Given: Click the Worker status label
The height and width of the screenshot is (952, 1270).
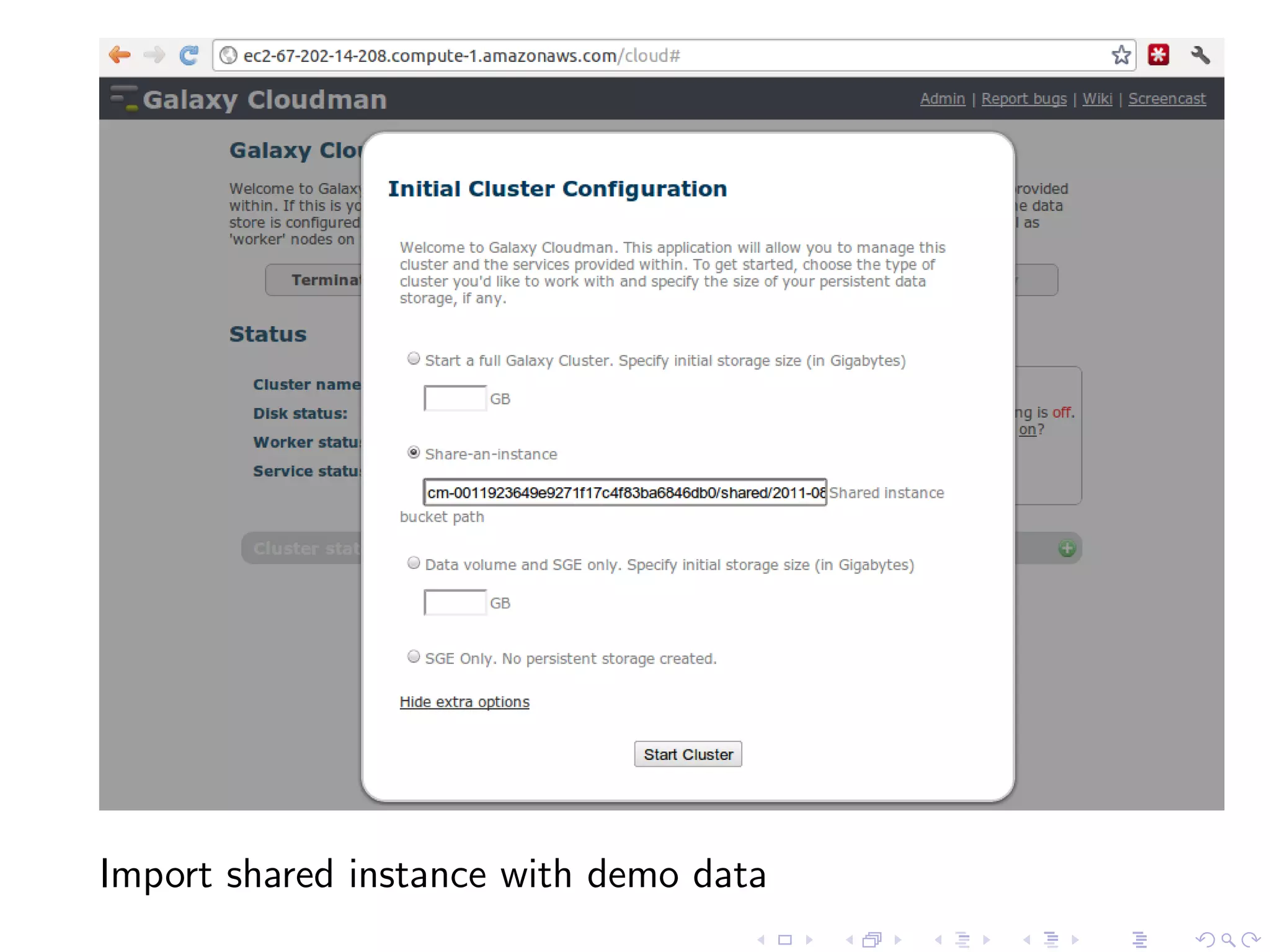Looking at the screenshot, I should pyautogui.click(x=307, y=442).
